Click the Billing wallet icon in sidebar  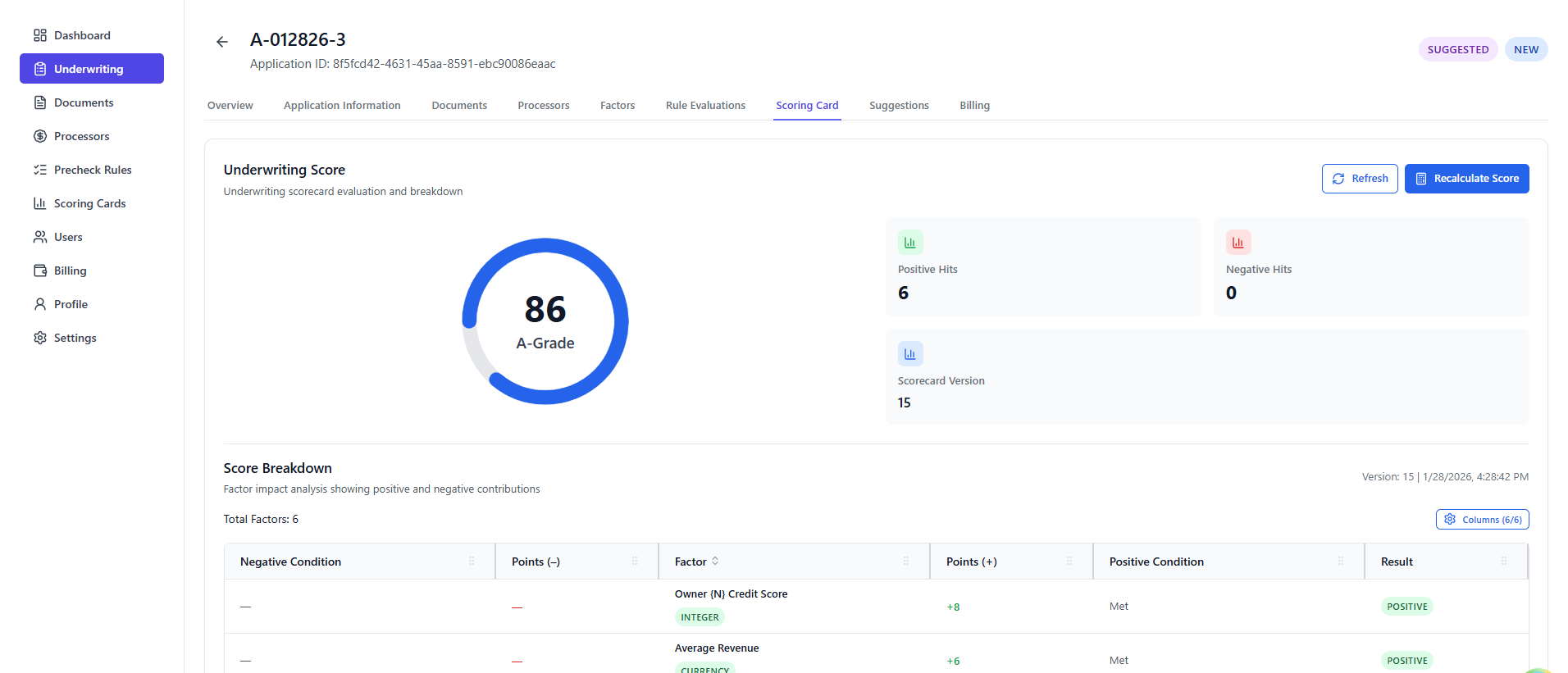(39, 271)
